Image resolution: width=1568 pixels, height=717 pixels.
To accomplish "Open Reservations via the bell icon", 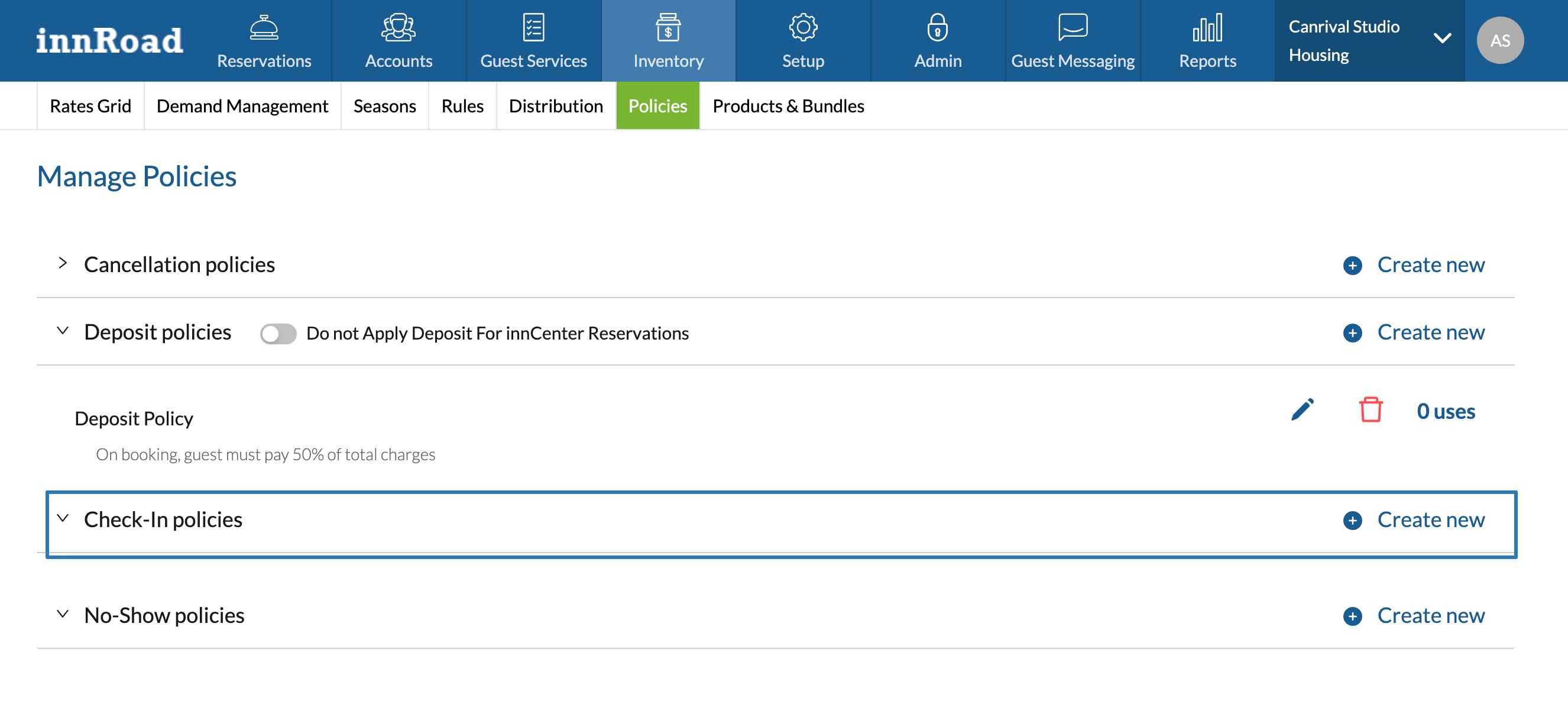I will pos(264,28).
